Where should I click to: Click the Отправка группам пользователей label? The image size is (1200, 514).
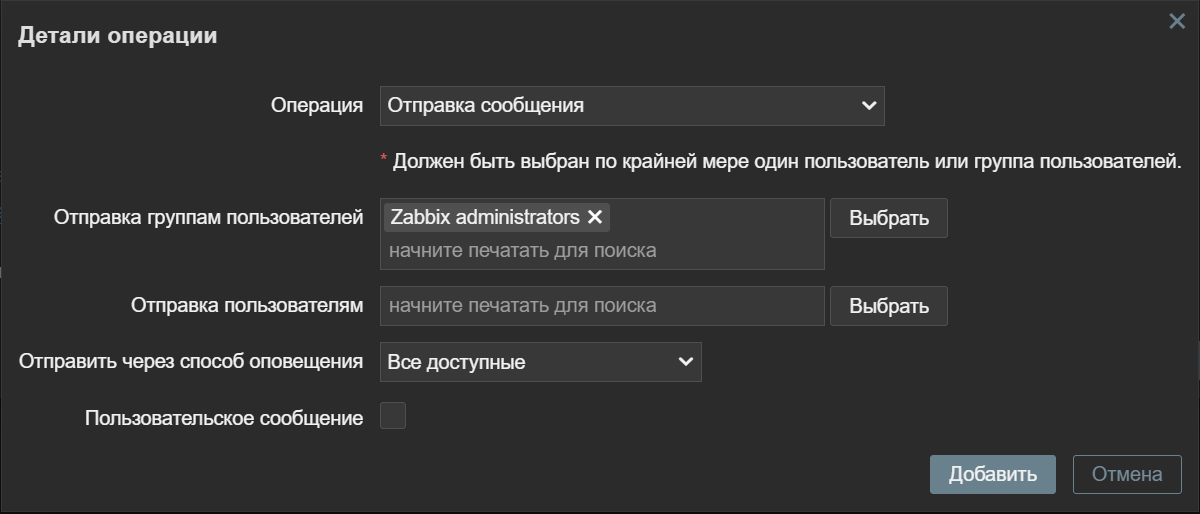[208, 217]
